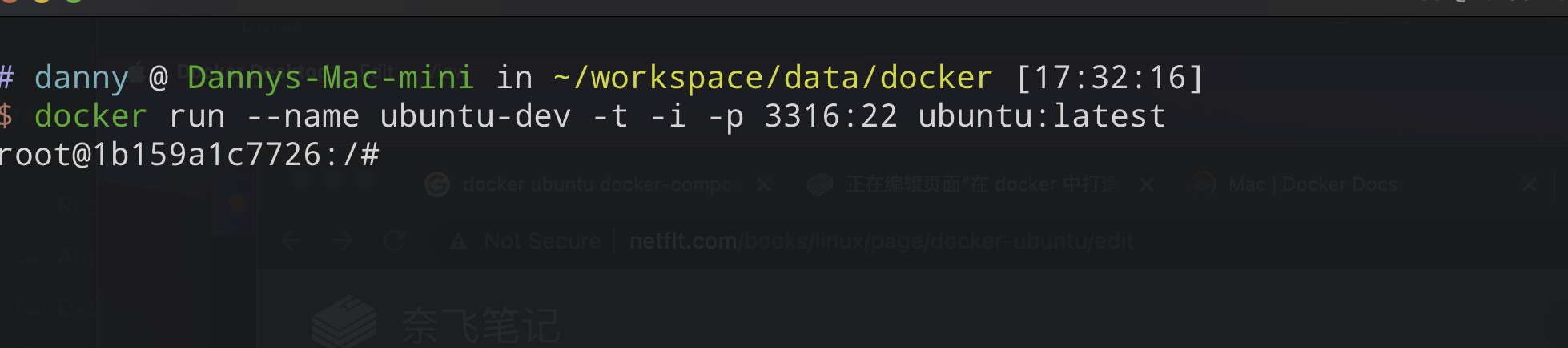Click the 奈飞笔记 site title
The image size is (1568, 348).
[480, 326]
